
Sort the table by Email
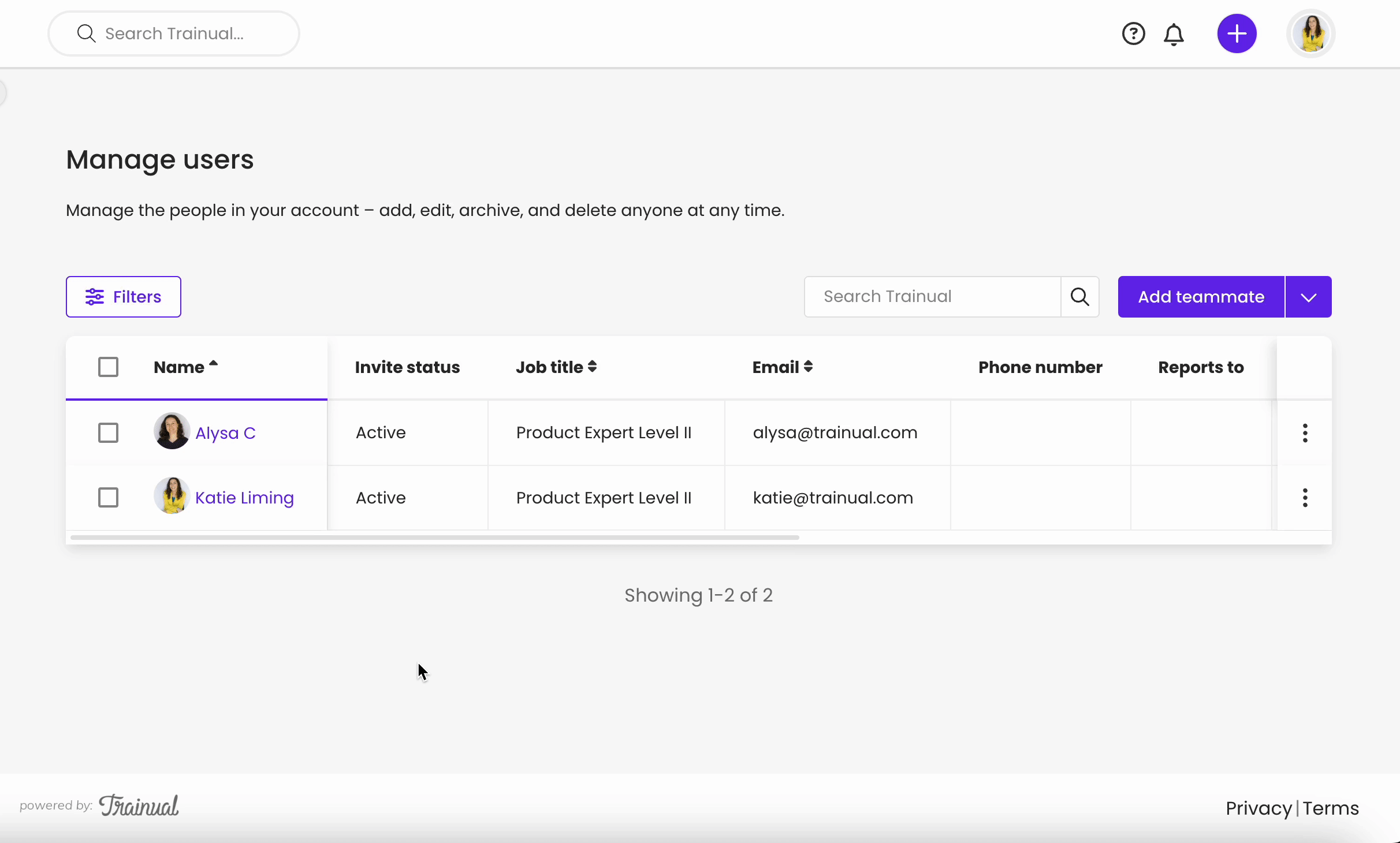pos(783,367)
